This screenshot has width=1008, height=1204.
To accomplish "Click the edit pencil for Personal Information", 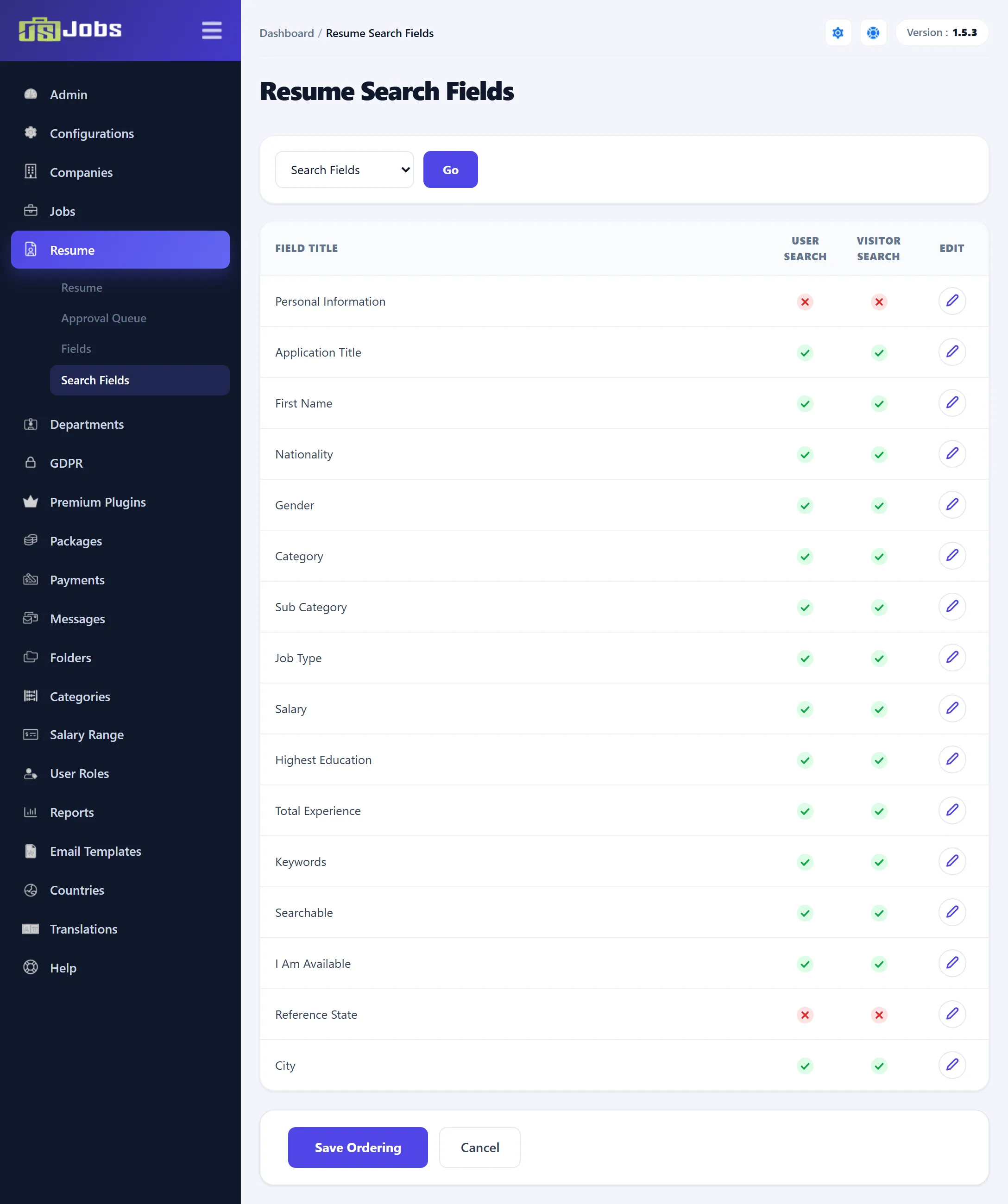I will [x=952, y=301].
